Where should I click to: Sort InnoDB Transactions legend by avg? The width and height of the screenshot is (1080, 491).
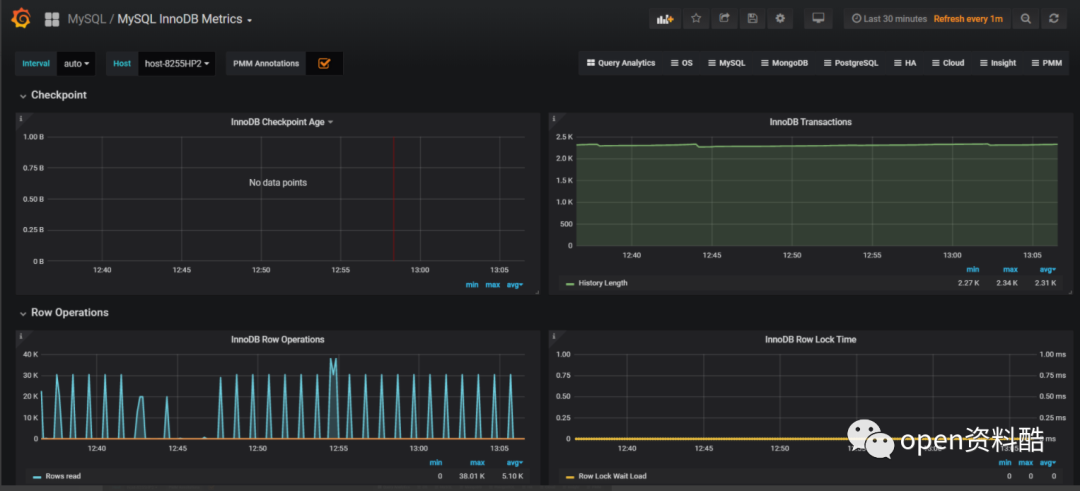1048,270
